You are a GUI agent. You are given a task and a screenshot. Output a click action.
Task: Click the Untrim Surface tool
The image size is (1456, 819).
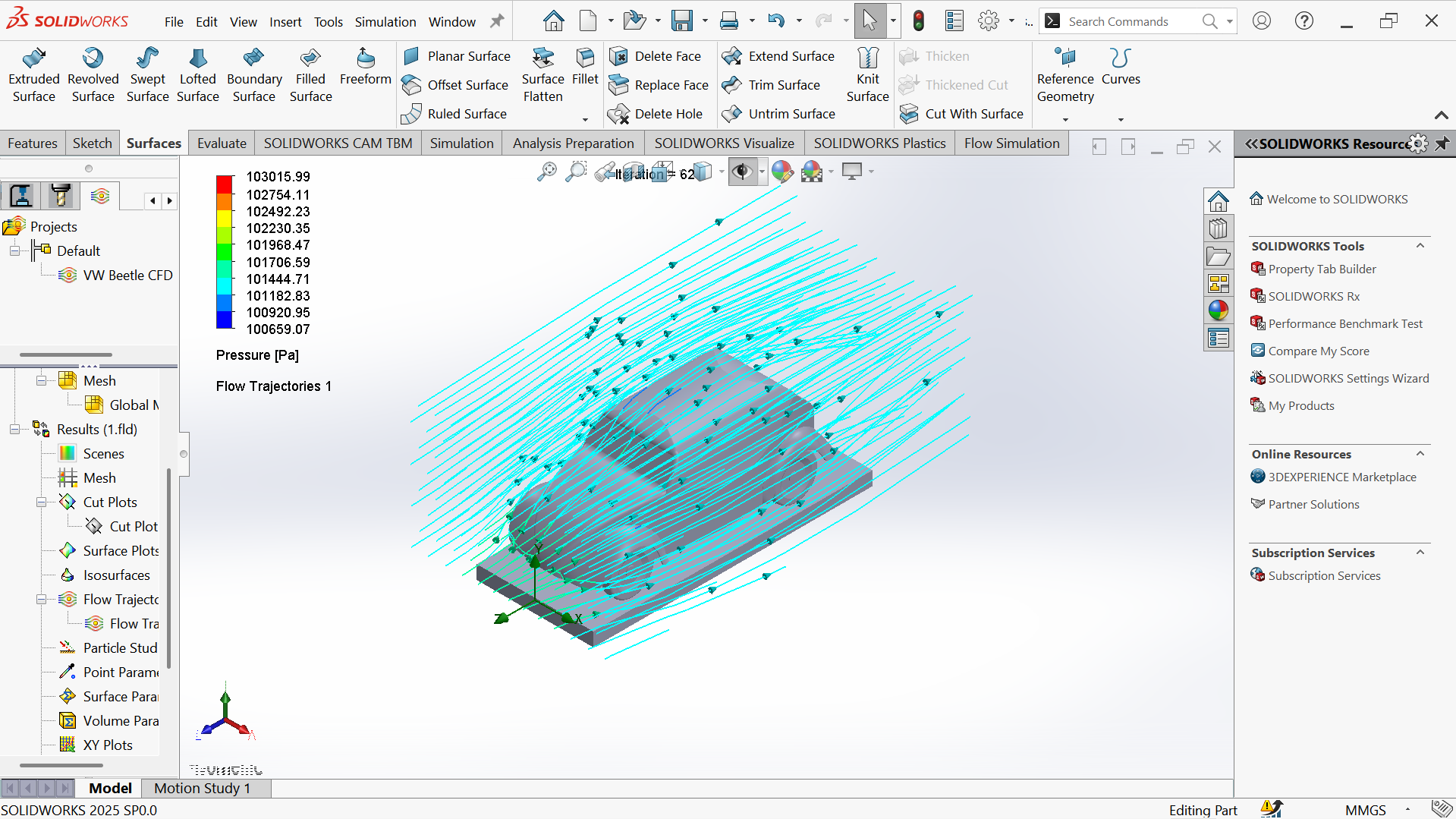(779, 114)
